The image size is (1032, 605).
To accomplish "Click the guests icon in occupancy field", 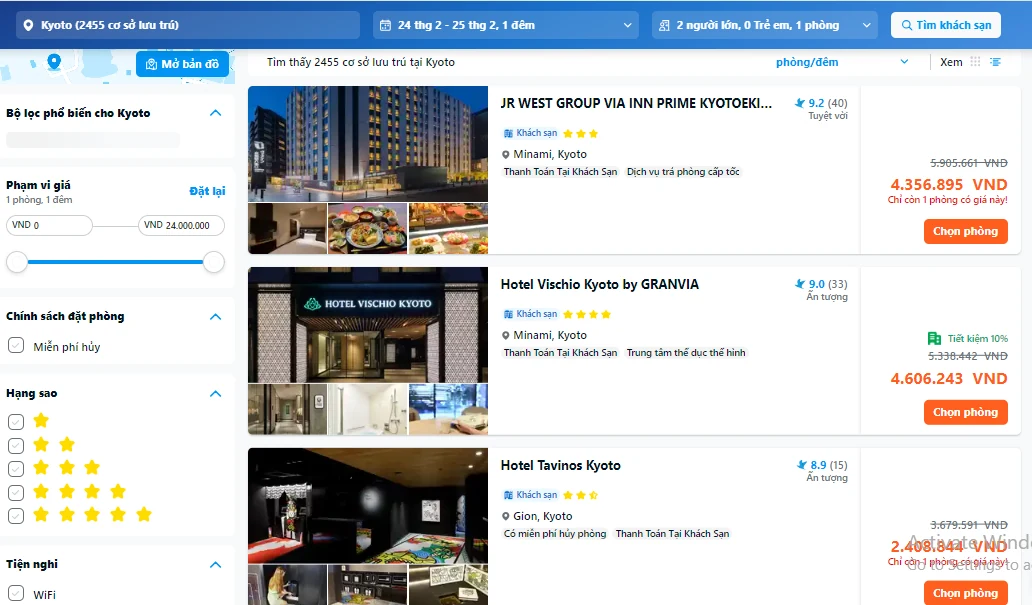I will tap(664, 25).
